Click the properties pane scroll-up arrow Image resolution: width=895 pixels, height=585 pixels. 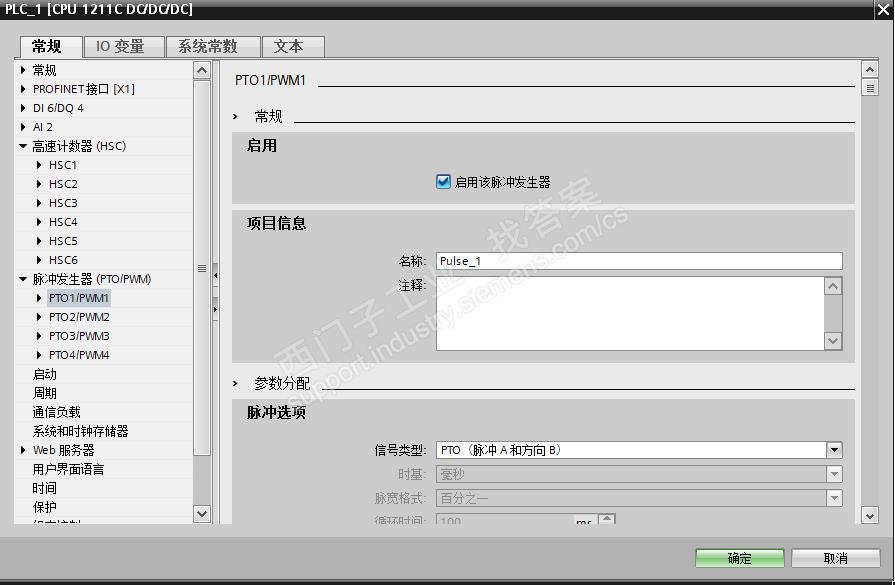coord(869,70)
